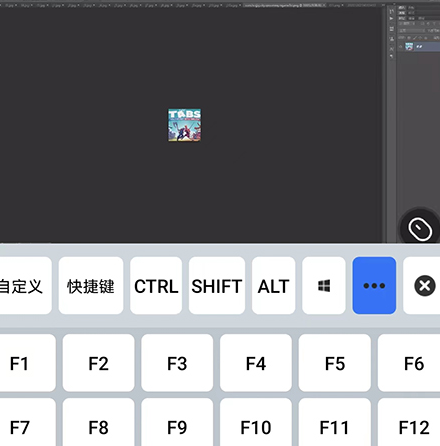Open the 快捷键 shortcuts panel
Image resolution: width=440 pixels, height=446 pixels.
91,286
